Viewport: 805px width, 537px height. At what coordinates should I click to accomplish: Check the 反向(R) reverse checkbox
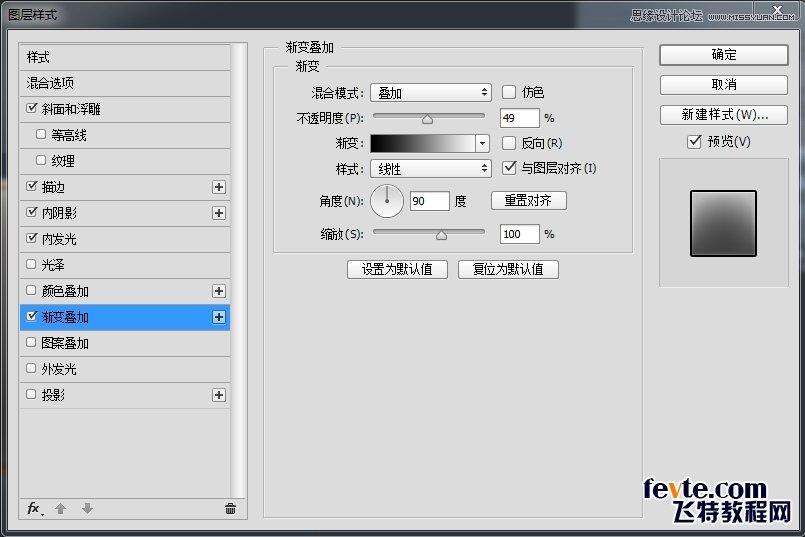click(x=509, y=143)
